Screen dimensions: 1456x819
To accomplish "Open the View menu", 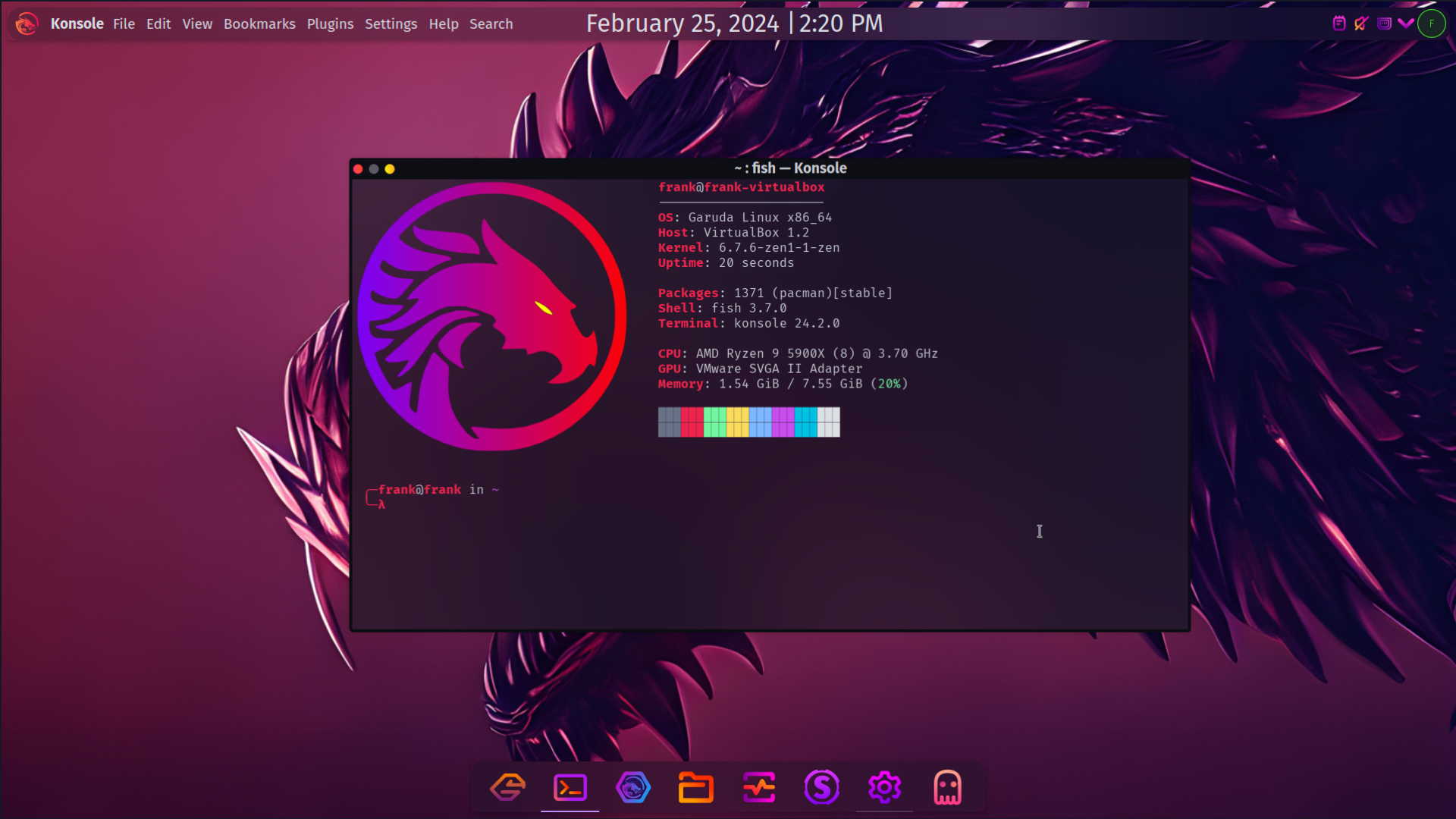I will (197, 24).
